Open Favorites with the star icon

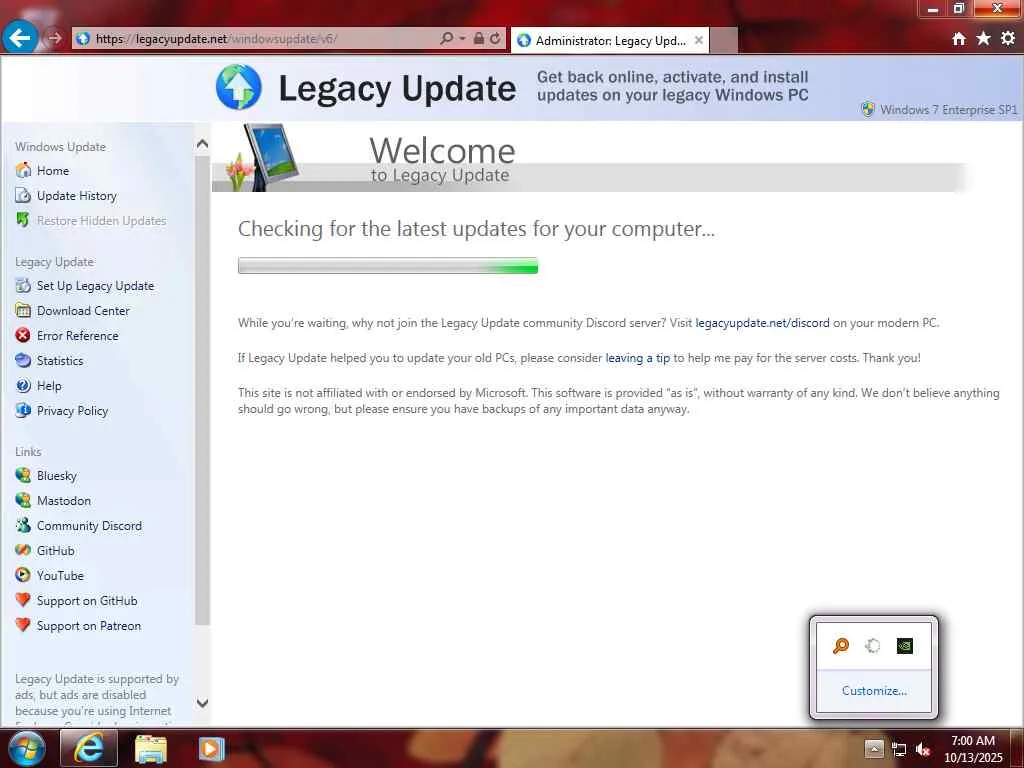click(x=983, y=39)
